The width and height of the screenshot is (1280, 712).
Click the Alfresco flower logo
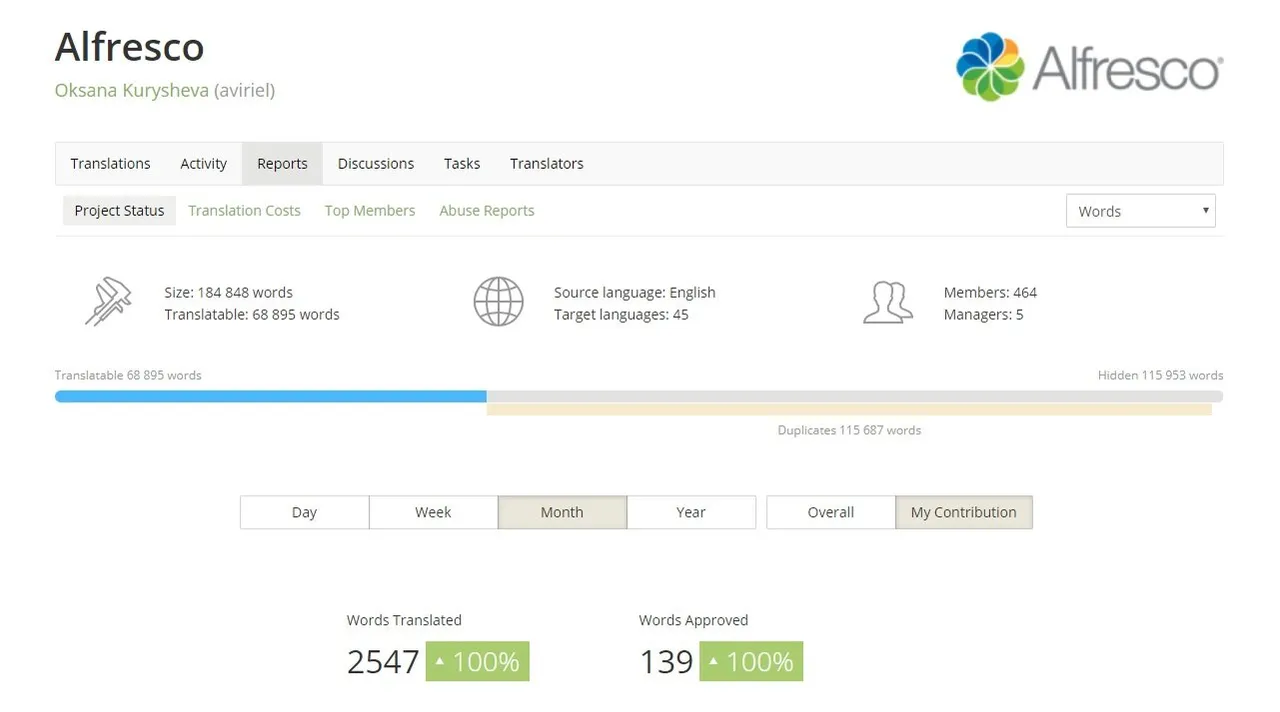point(990,67)
